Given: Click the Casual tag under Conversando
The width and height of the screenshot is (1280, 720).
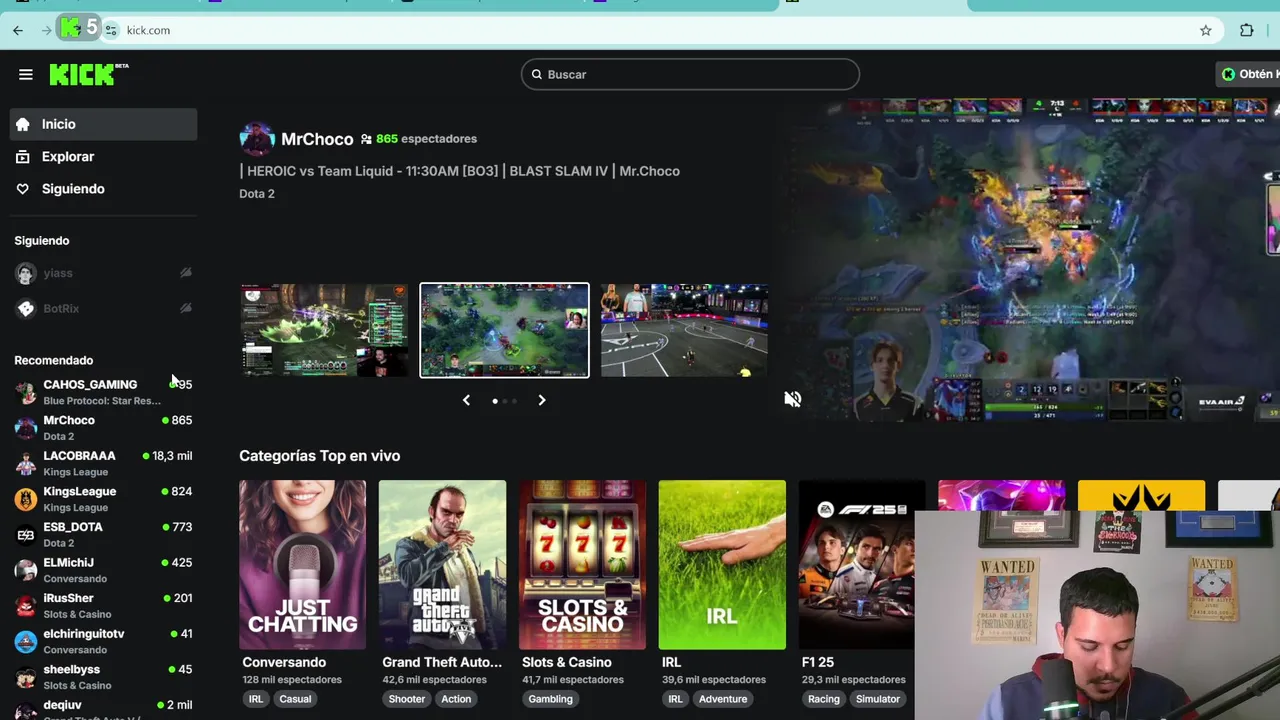Looking at the screenshot, I should coord(295,699).
